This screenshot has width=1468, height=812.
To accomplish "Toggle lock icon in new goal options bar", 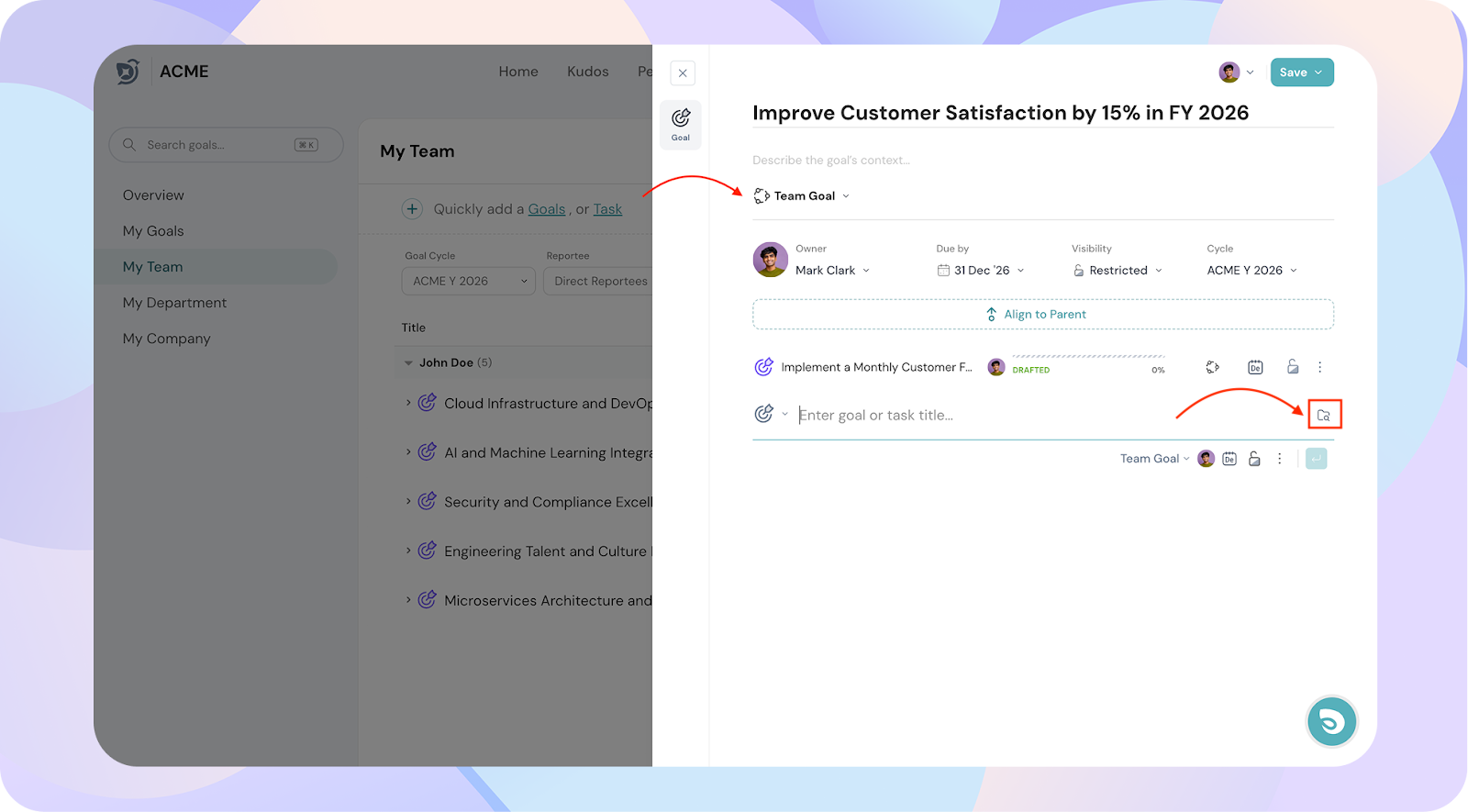I will click(x=1254, y=459).
